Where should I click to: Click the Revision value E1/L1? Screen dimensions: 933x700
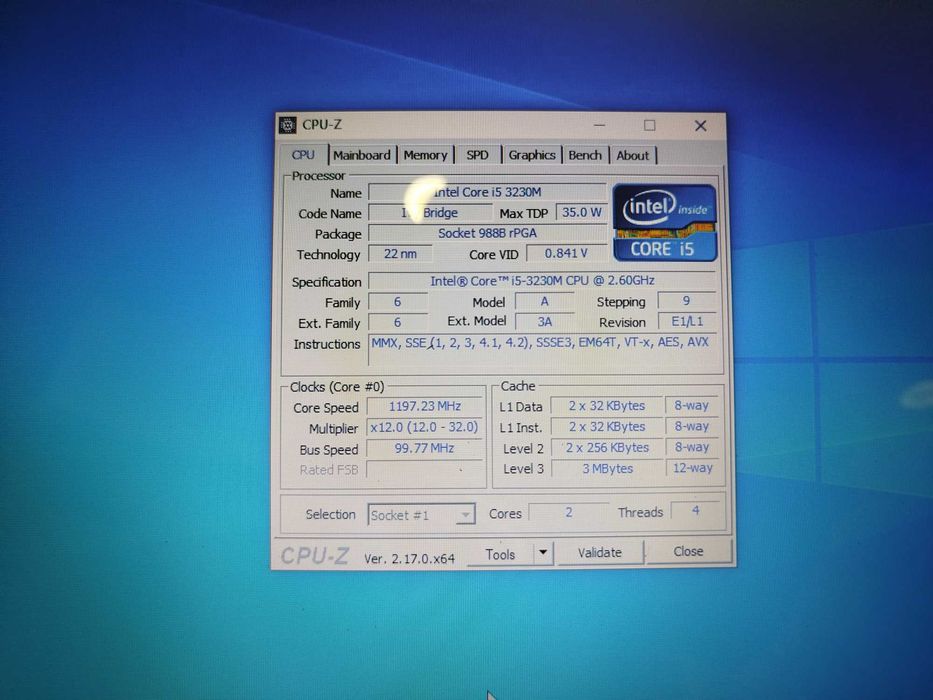click(687, 321)
